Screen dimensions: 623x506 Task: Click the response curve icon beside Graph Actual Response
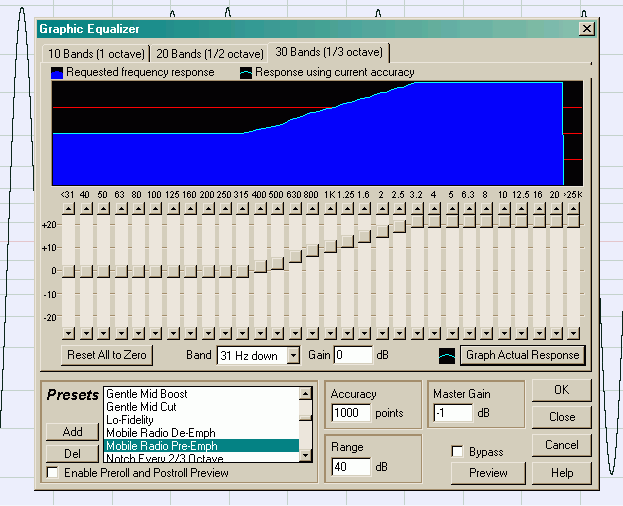click(x=447, y=356)
